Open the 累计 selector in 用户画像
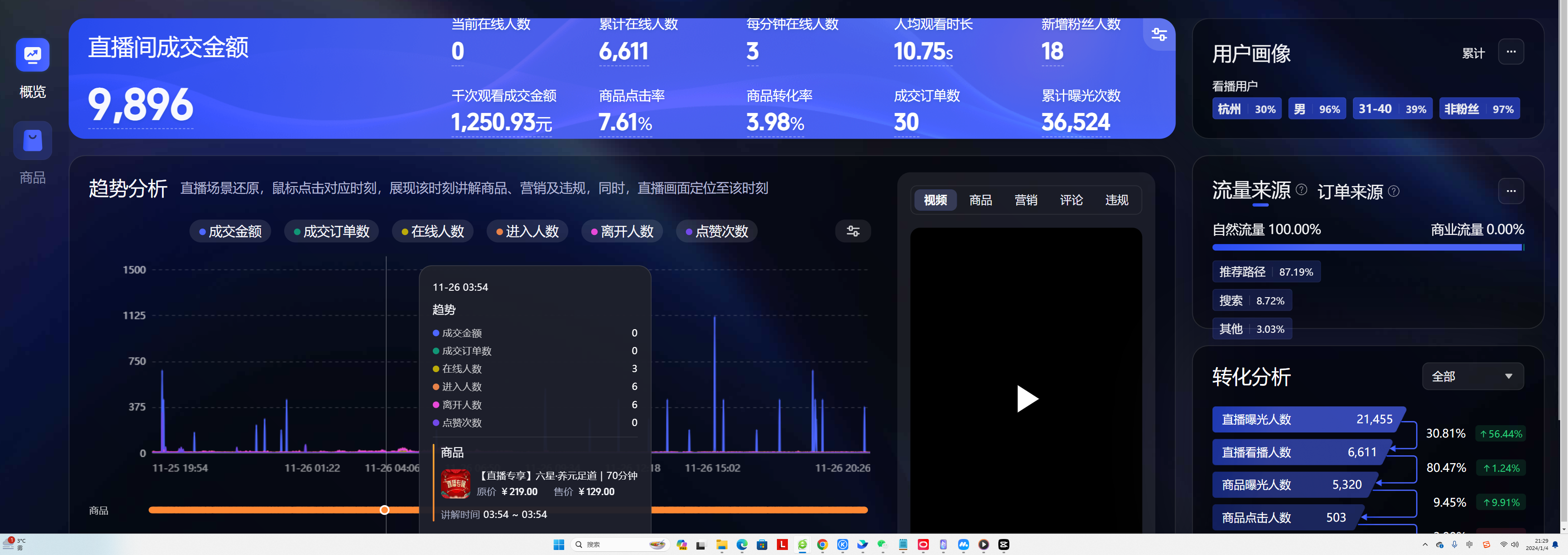1568x555 pixels. 1474,53
